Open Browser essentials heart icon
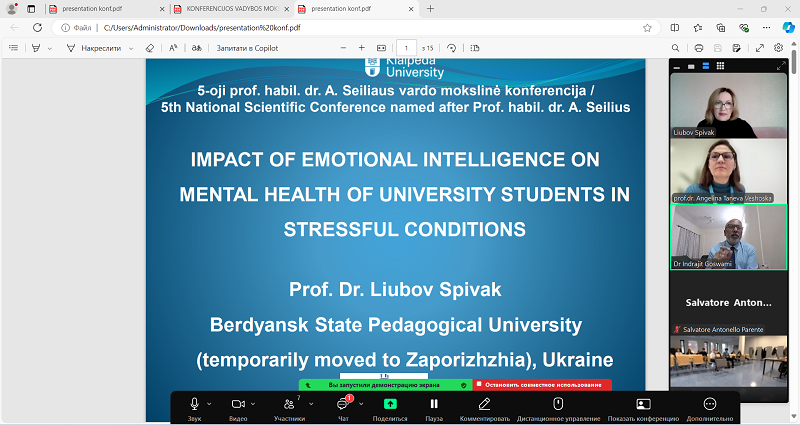This screenshot has width=800, height=425. [x=743, y=28]
